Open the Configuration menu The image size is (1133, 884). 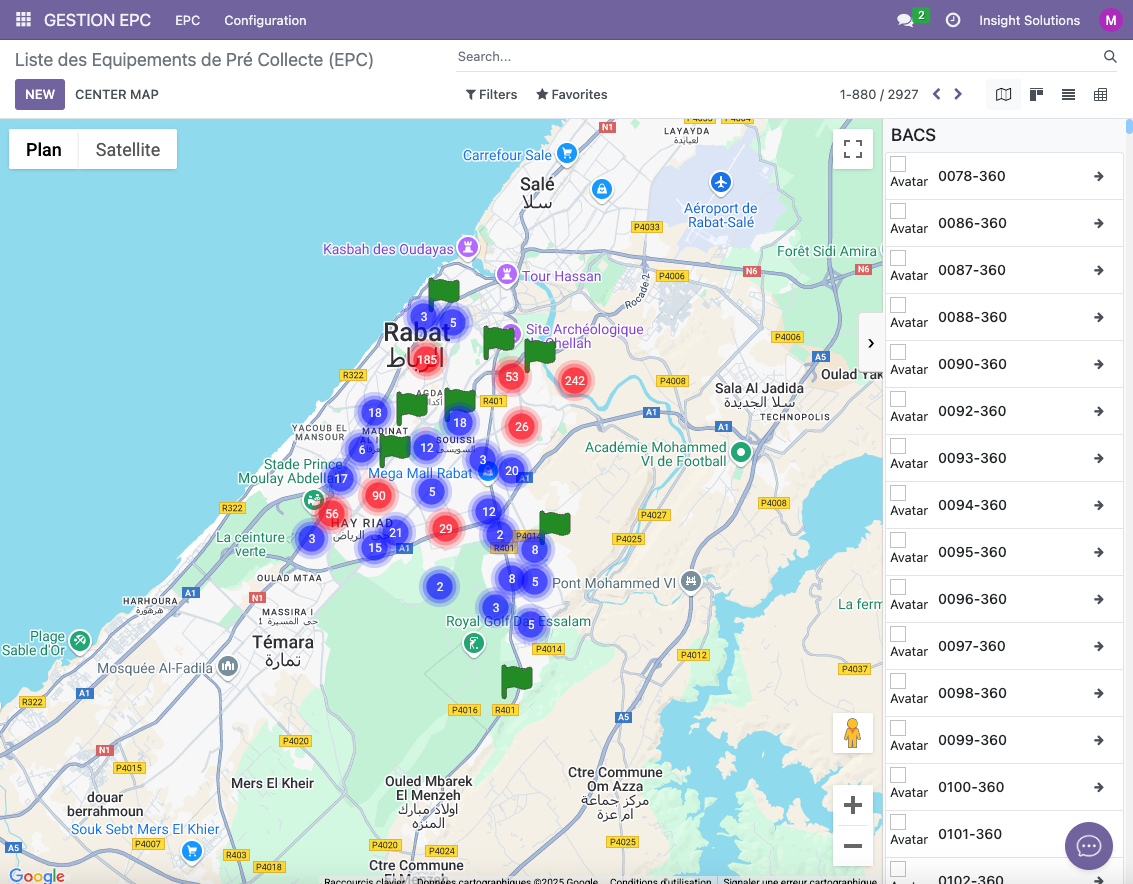click(265, 20)
